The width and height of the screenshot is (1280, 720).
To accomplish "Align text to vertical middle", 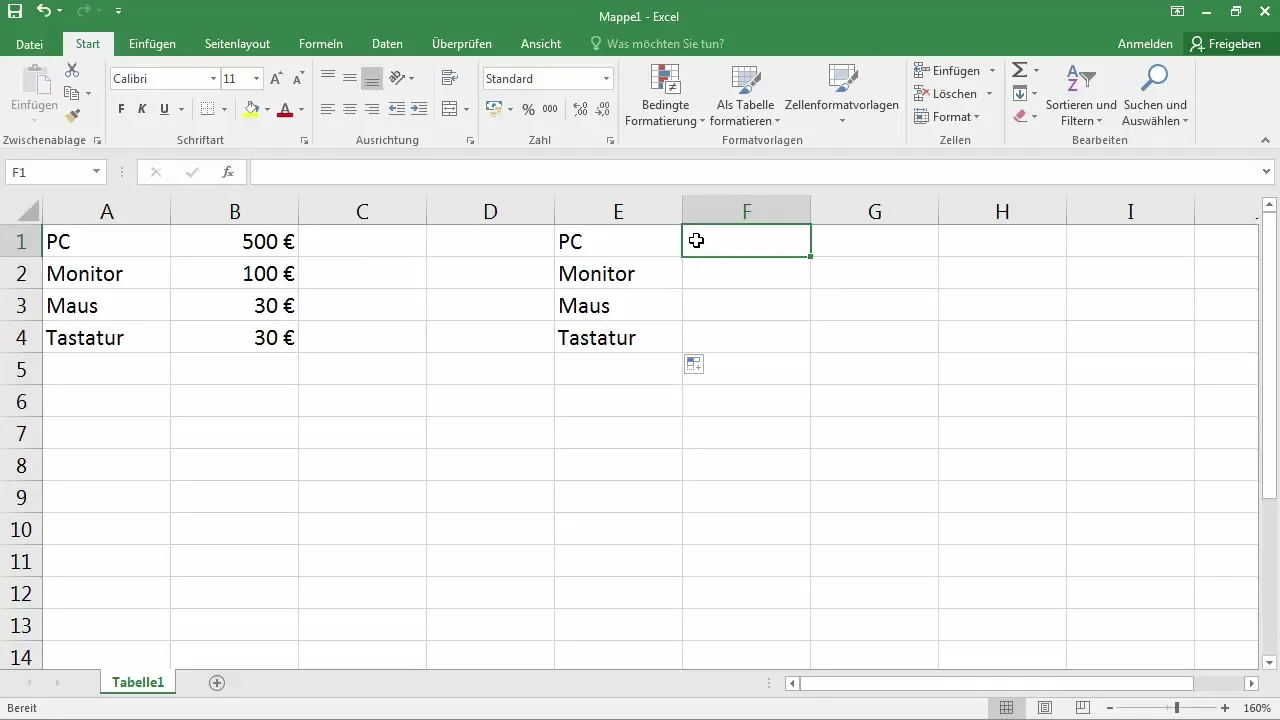I will point(349,78).
